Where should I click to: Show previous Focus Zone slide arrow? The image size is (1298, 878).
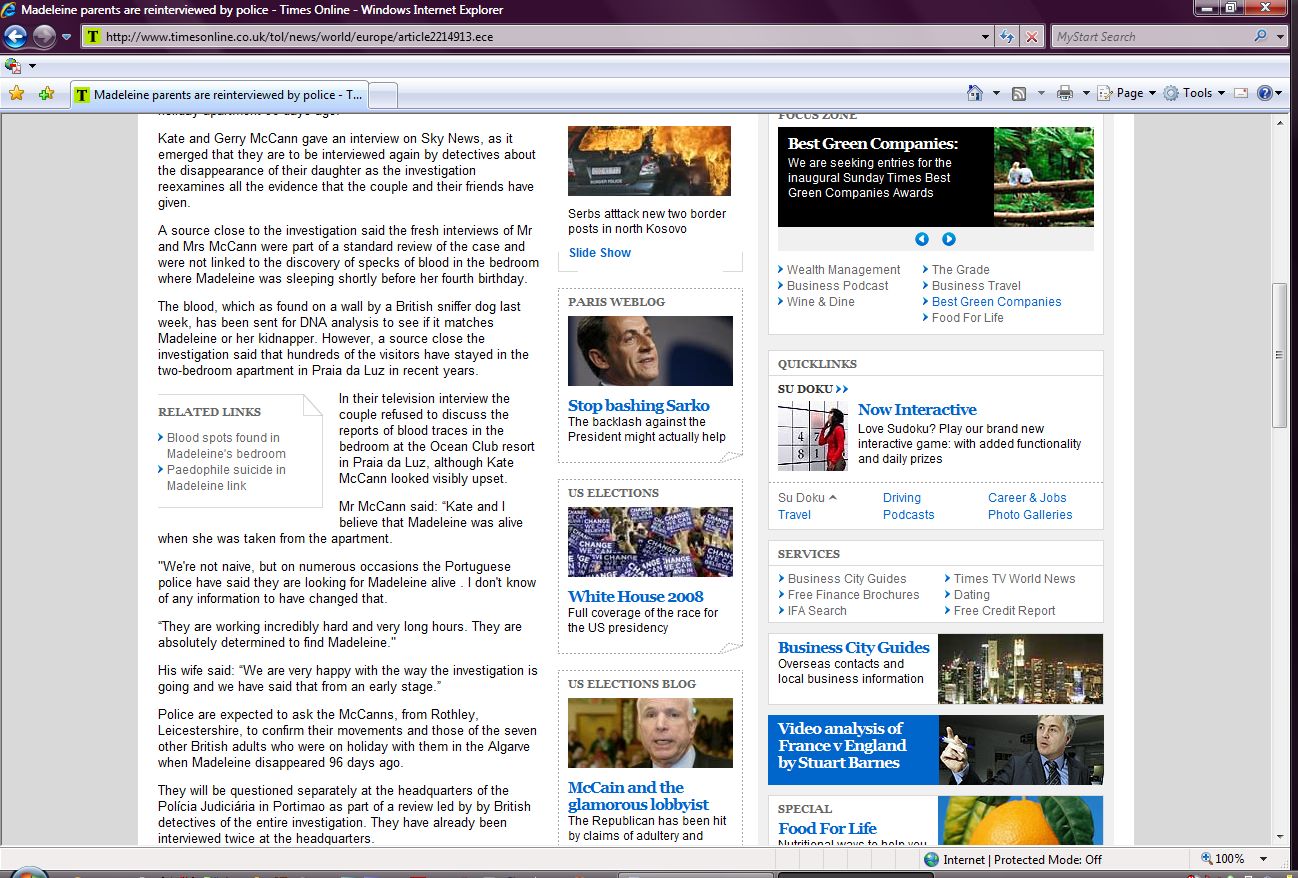point(922,239)
